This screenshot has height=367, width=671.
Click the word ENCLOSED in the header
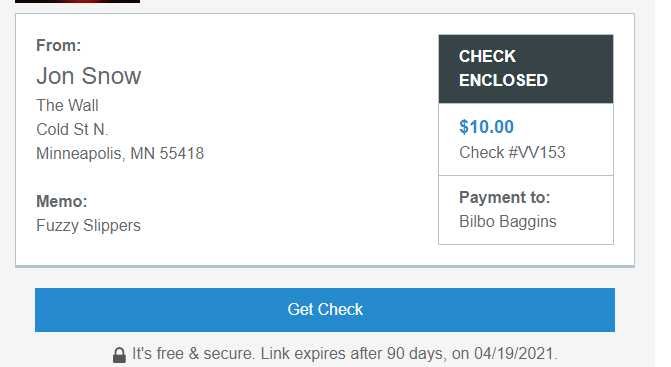503,80
